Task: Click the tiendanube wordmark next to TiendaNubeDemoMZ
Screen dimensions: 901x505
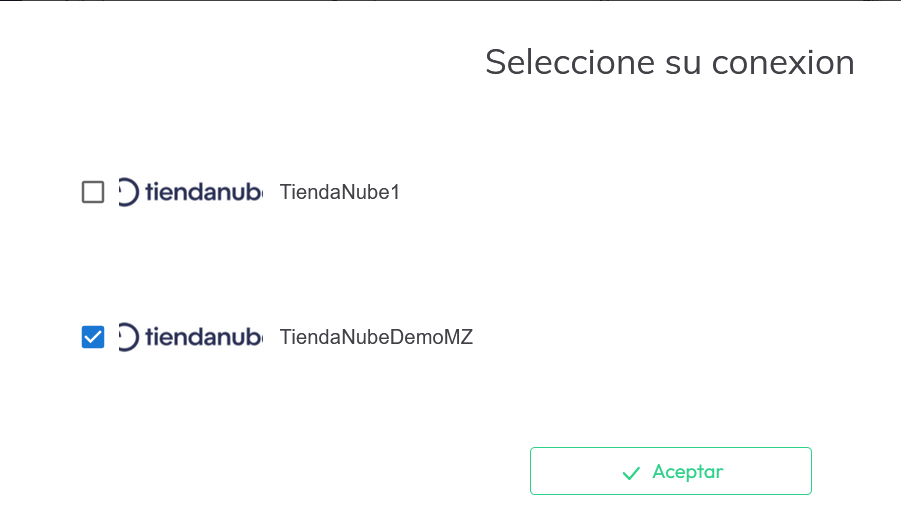Action: [x=203, y=338]
